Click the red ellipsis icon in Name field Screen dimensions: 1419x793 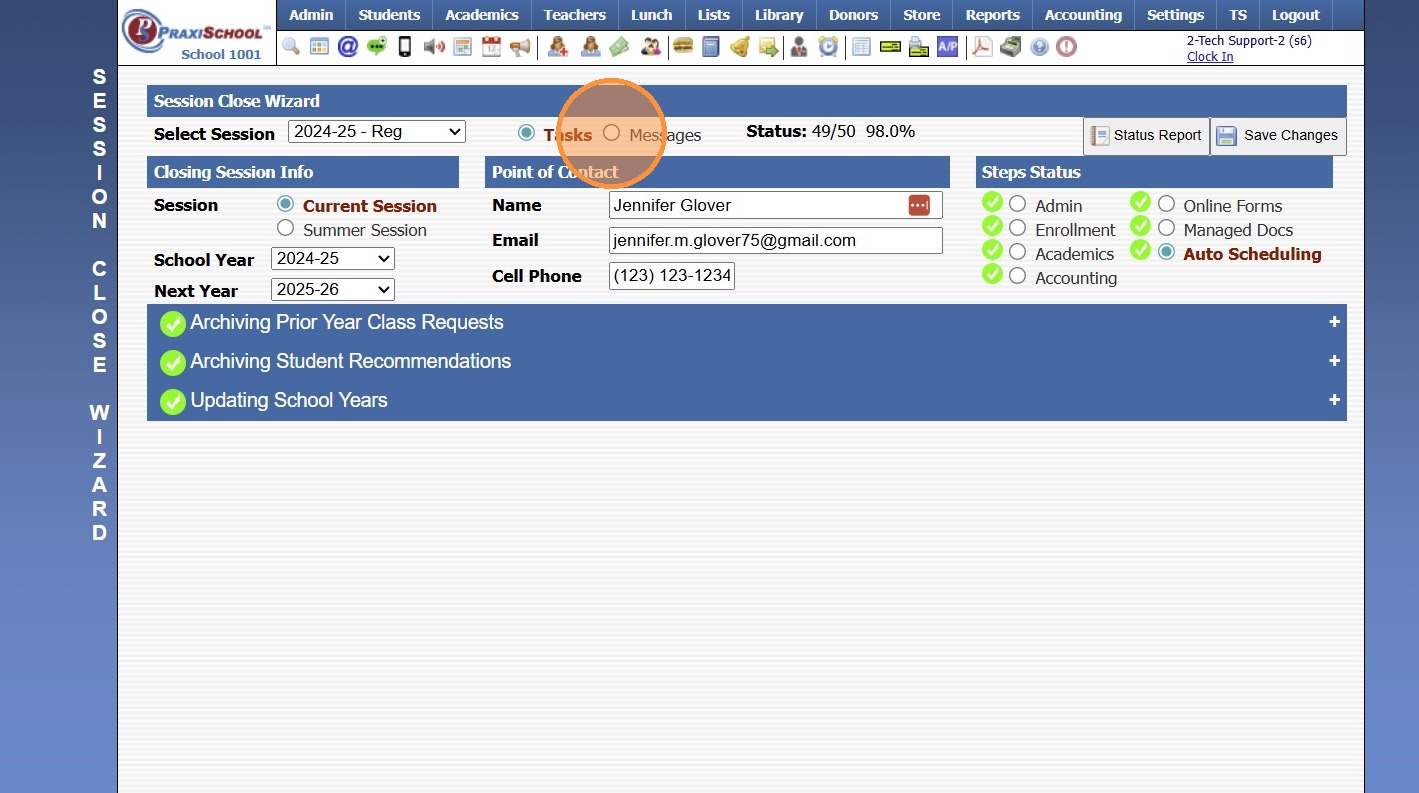click(919, 205)
